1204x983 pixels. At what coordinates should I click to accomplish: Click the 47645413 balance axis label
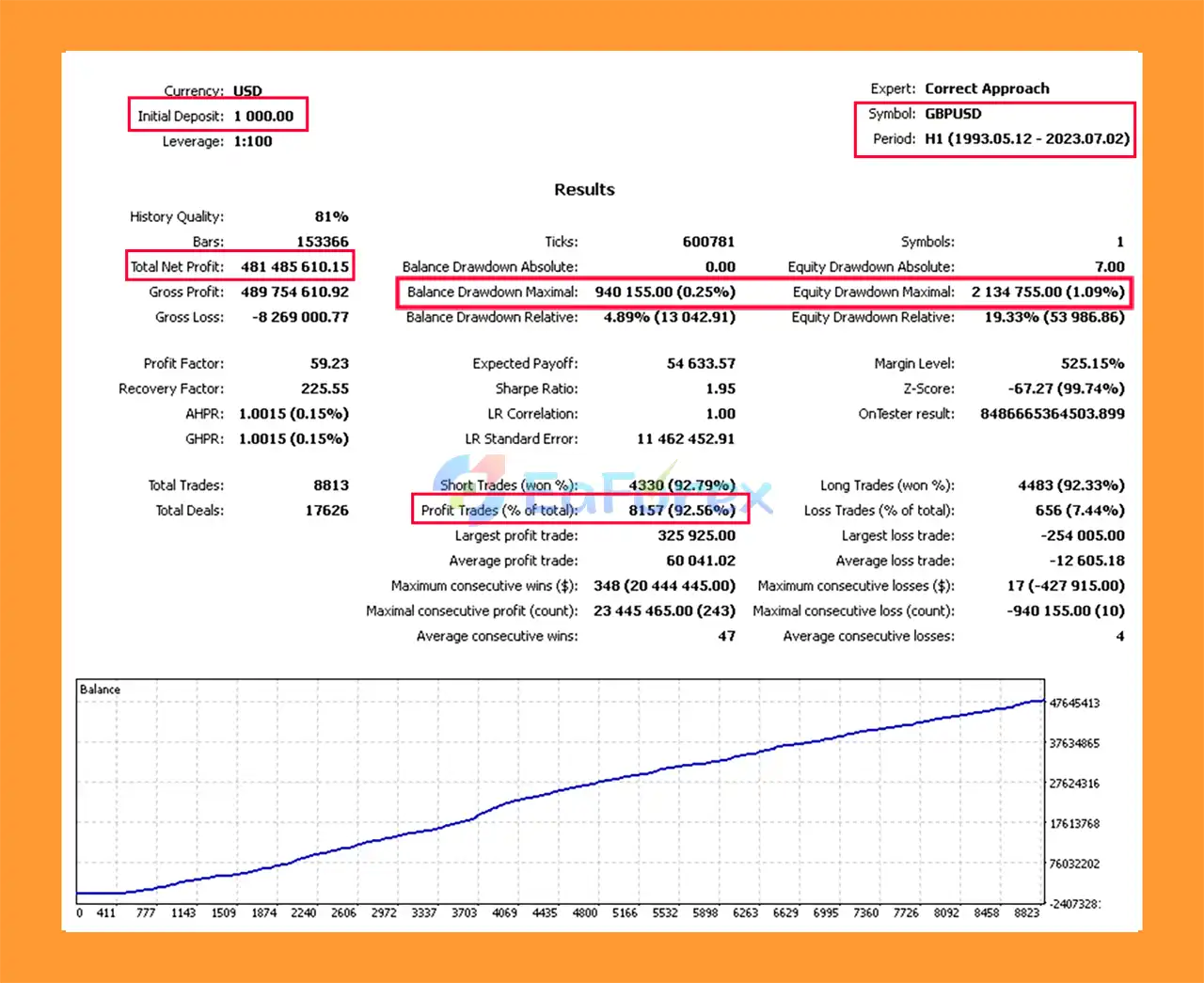pos(1074,704)
